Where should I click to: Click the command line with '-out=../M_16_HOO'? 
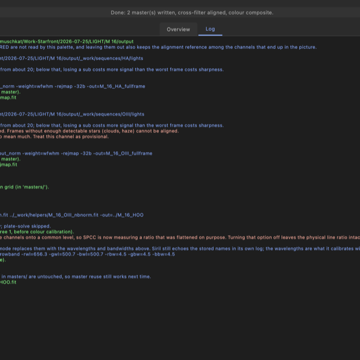pyautogui.click(x=72, y=215)
